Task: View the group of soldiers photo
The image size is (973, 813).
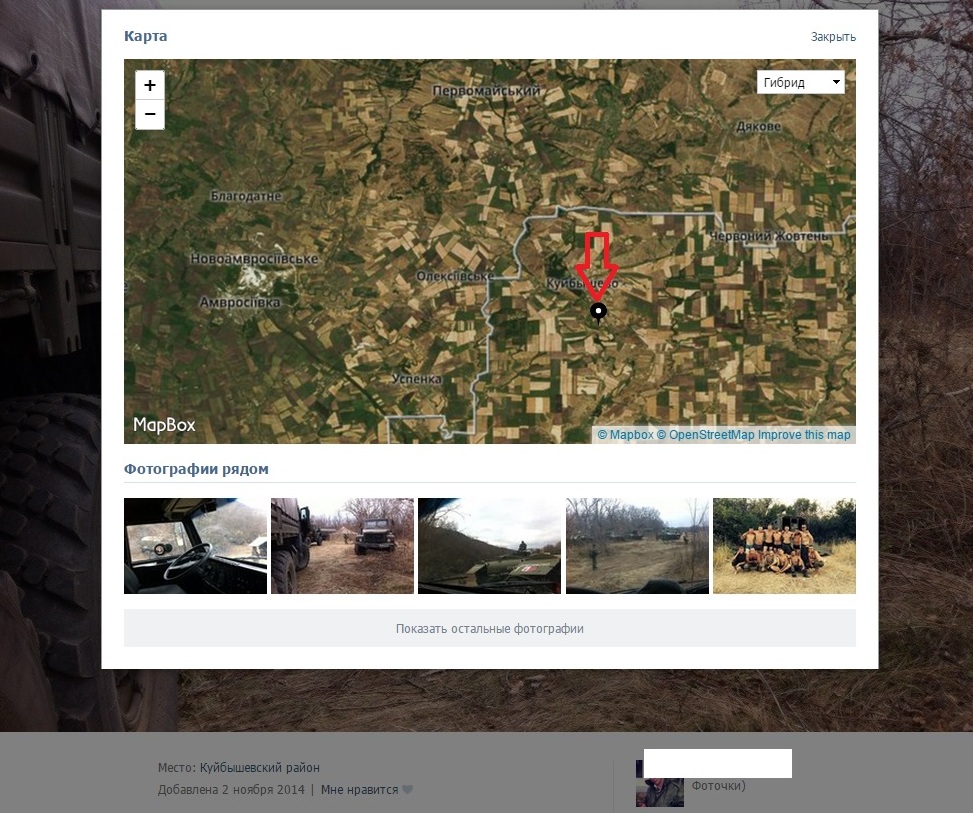Action: tap(784, 546)
